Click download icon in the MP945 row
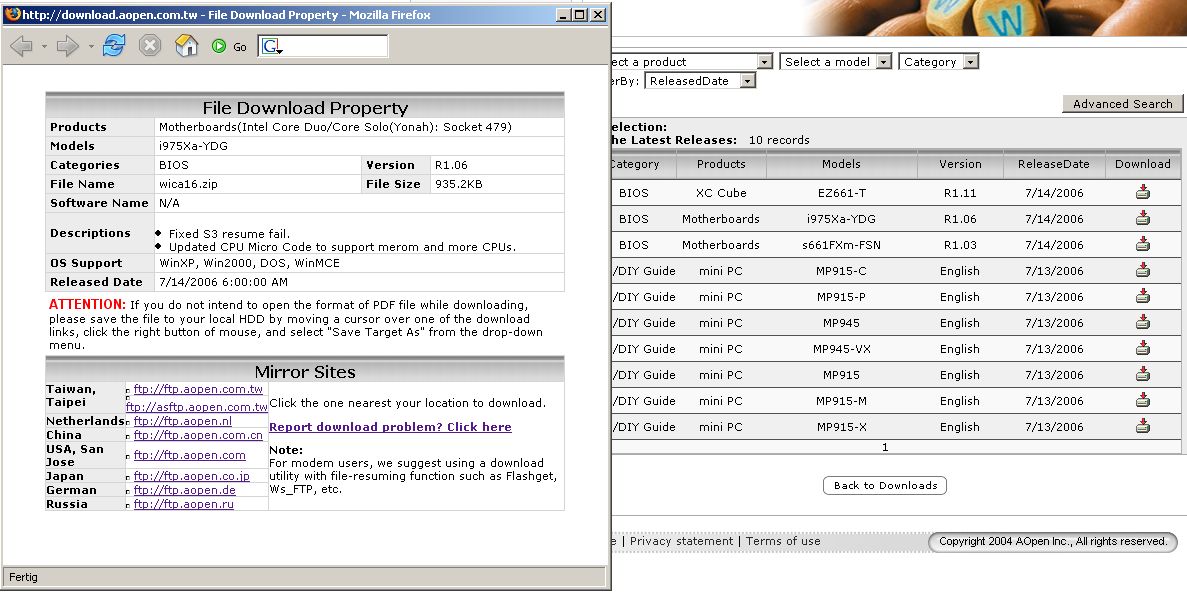This screenshot has width=1187, height=594. point(1142,322)
